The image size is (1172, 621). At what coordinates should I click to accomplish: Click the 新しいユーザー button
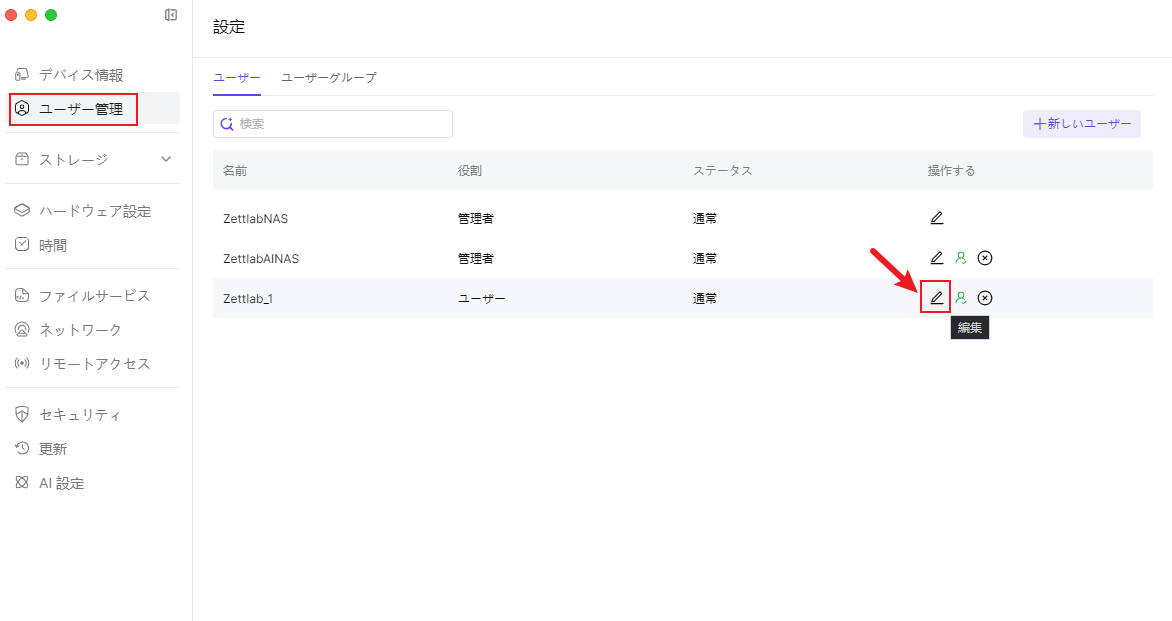click(x=1081, y=124)
